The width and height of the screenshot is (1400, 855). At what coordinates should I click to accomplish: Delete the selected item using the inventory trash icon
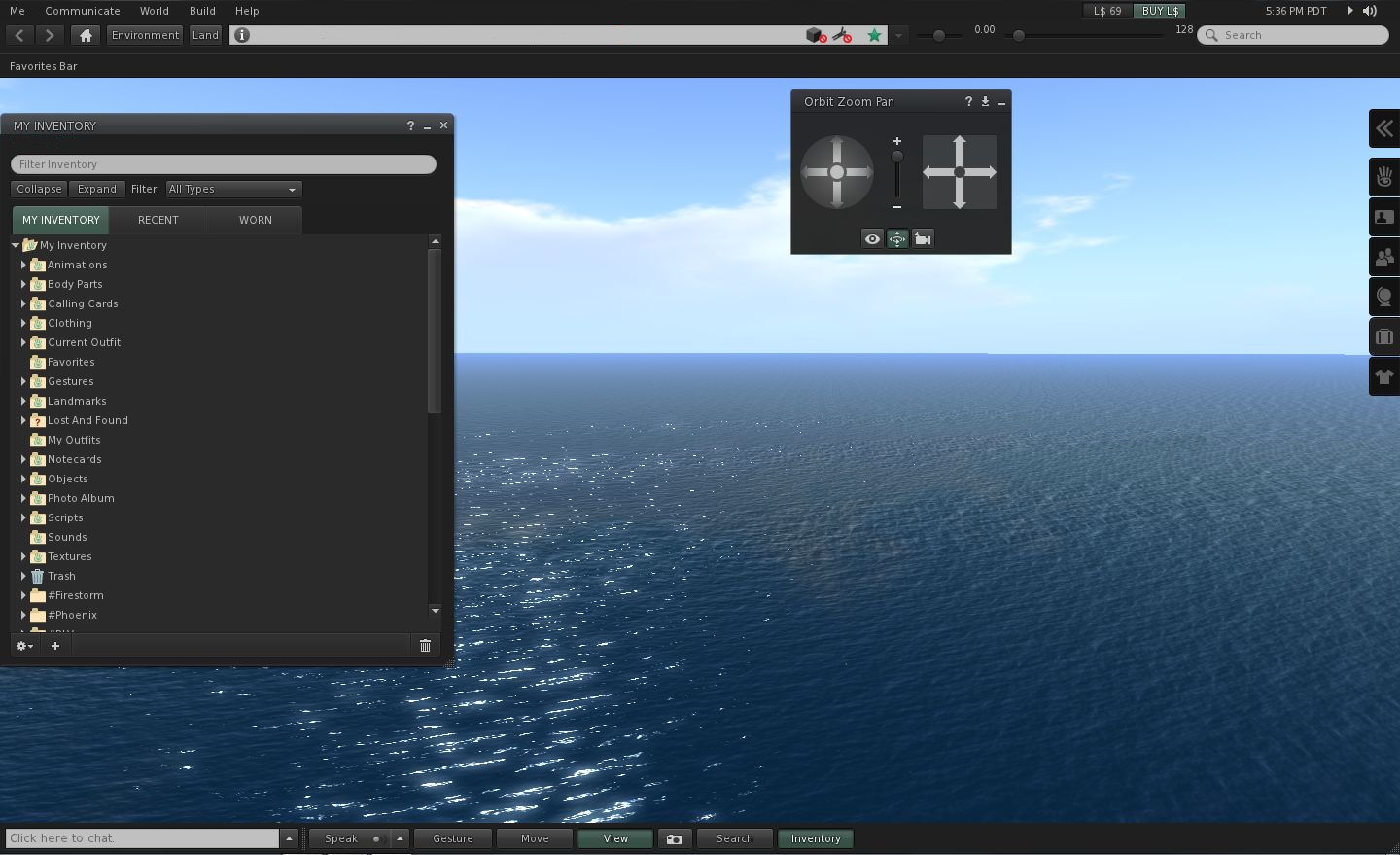425,646
